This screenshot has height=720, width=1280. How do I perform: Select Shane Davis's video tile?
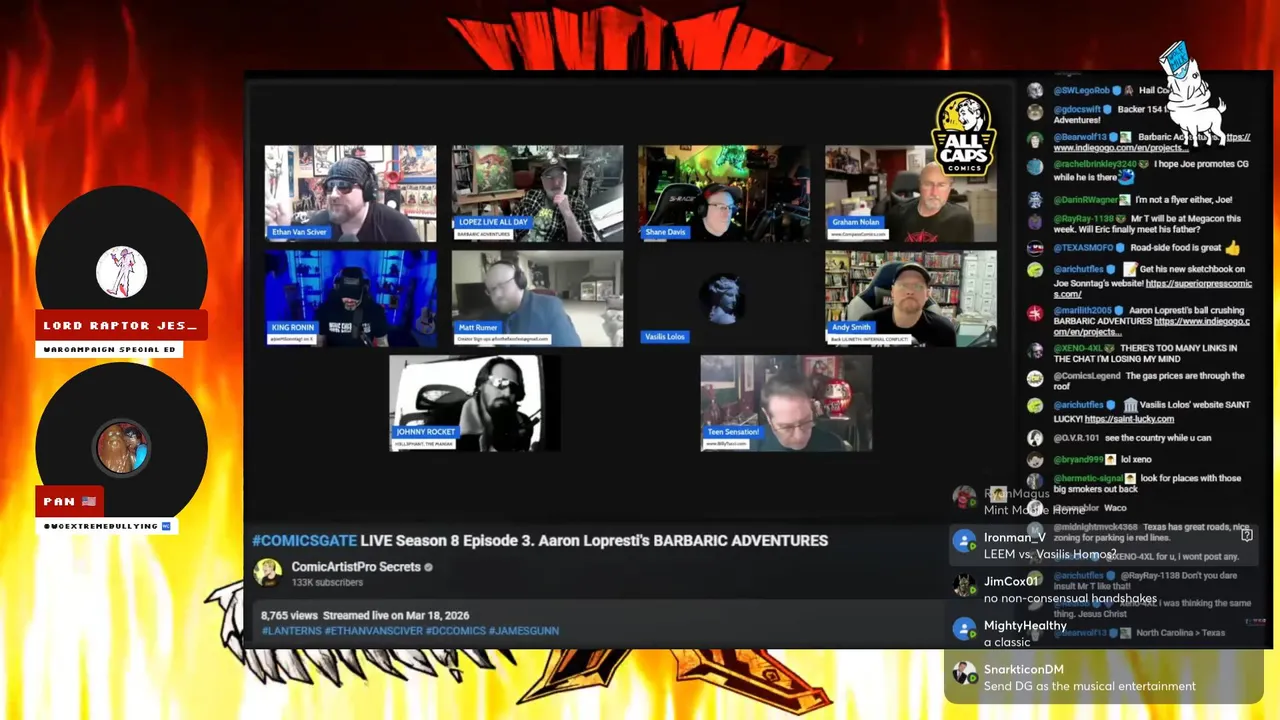(724, 193)
